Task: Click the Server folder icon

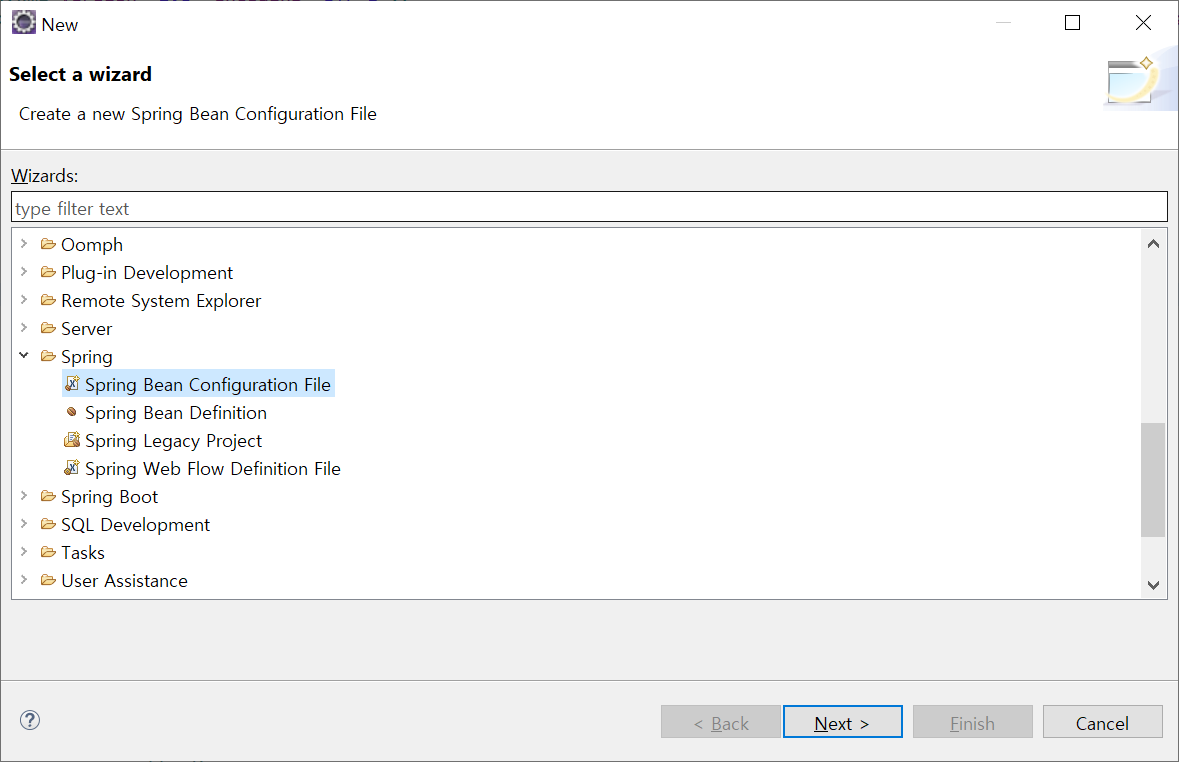Action: click(x=48, y=328)
